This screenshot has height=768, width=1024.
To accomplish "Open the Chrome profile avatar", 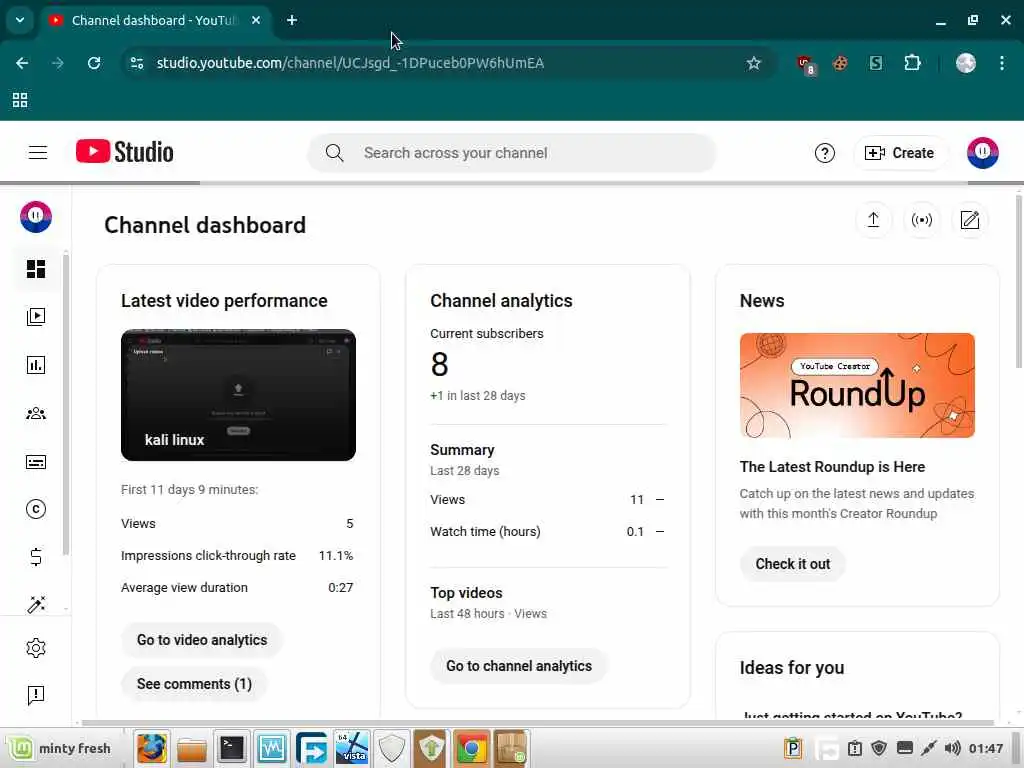I will coord(965,63).
